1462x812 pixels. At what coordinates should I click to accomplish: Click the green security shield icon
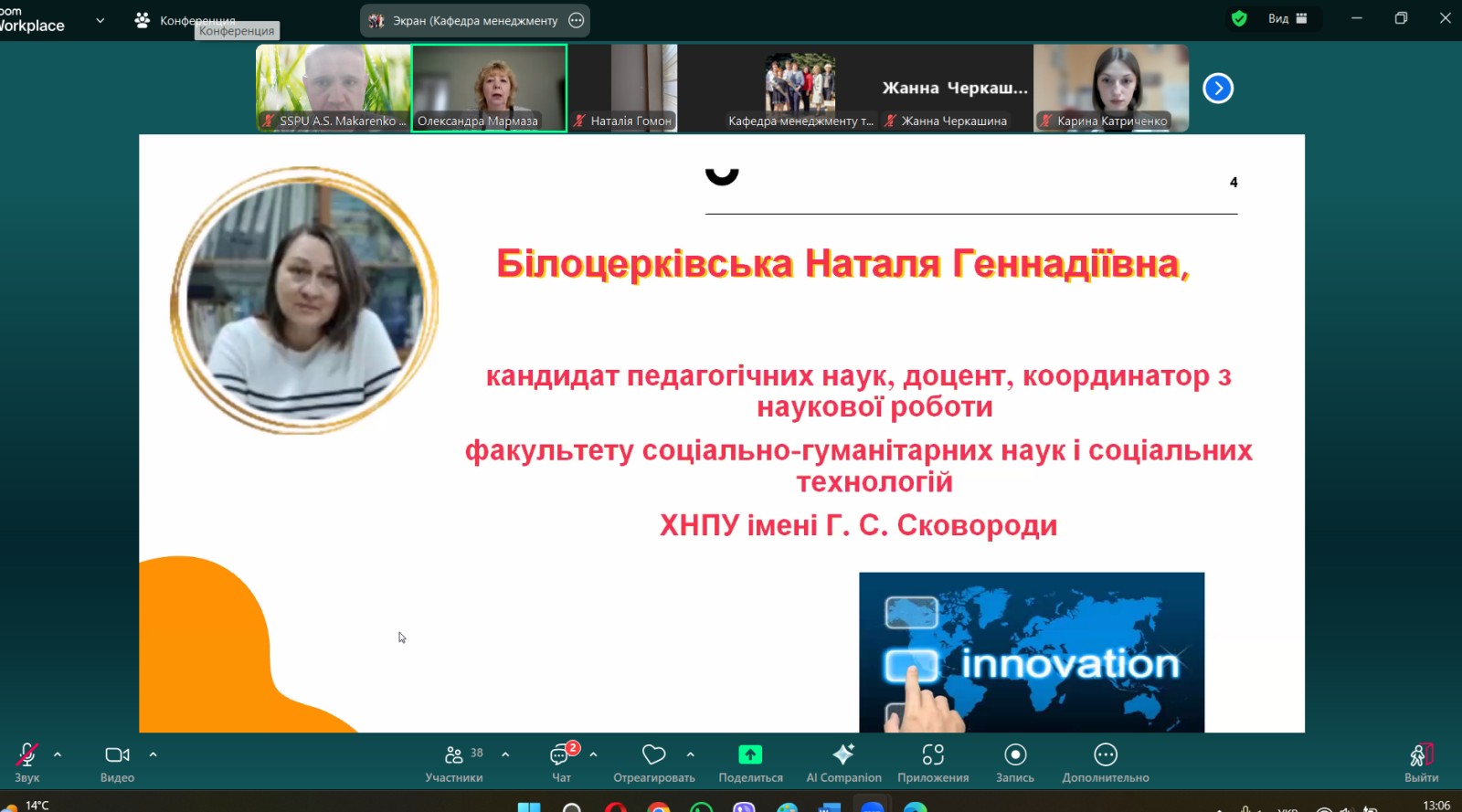[1239, 18]
